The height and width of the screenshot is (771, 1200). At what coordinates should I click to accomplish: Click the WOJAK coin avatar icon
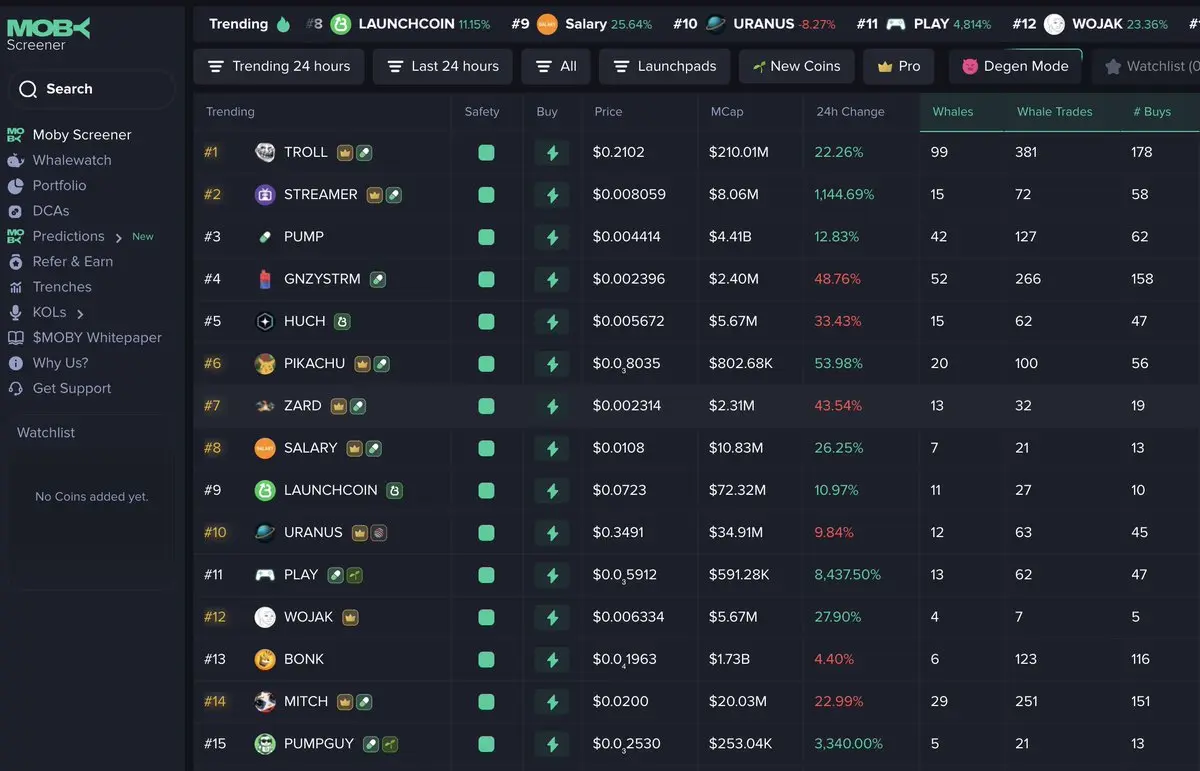click(x=265, y=617)
